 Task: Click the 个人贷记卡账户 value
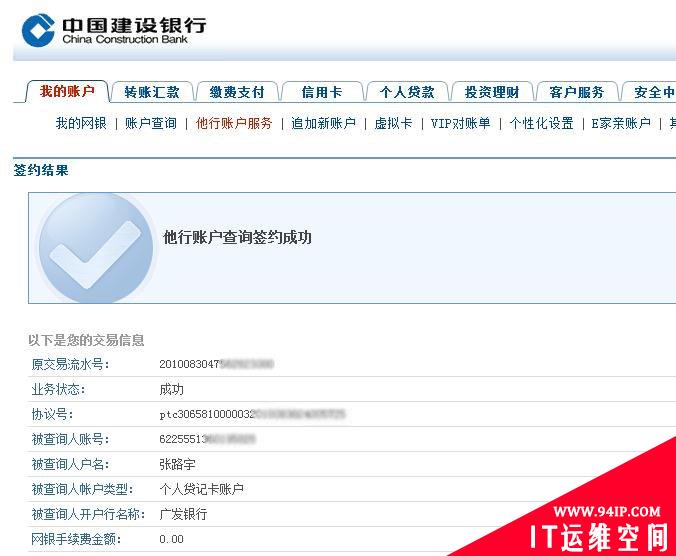(201, 489)
